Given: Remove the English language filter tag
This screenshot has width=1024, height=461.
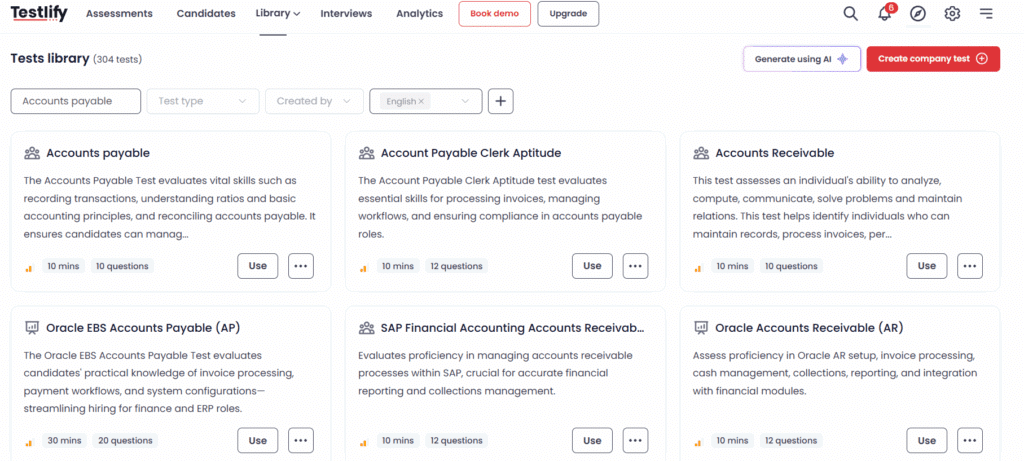Looking at the screenshot, I should 421,101.
